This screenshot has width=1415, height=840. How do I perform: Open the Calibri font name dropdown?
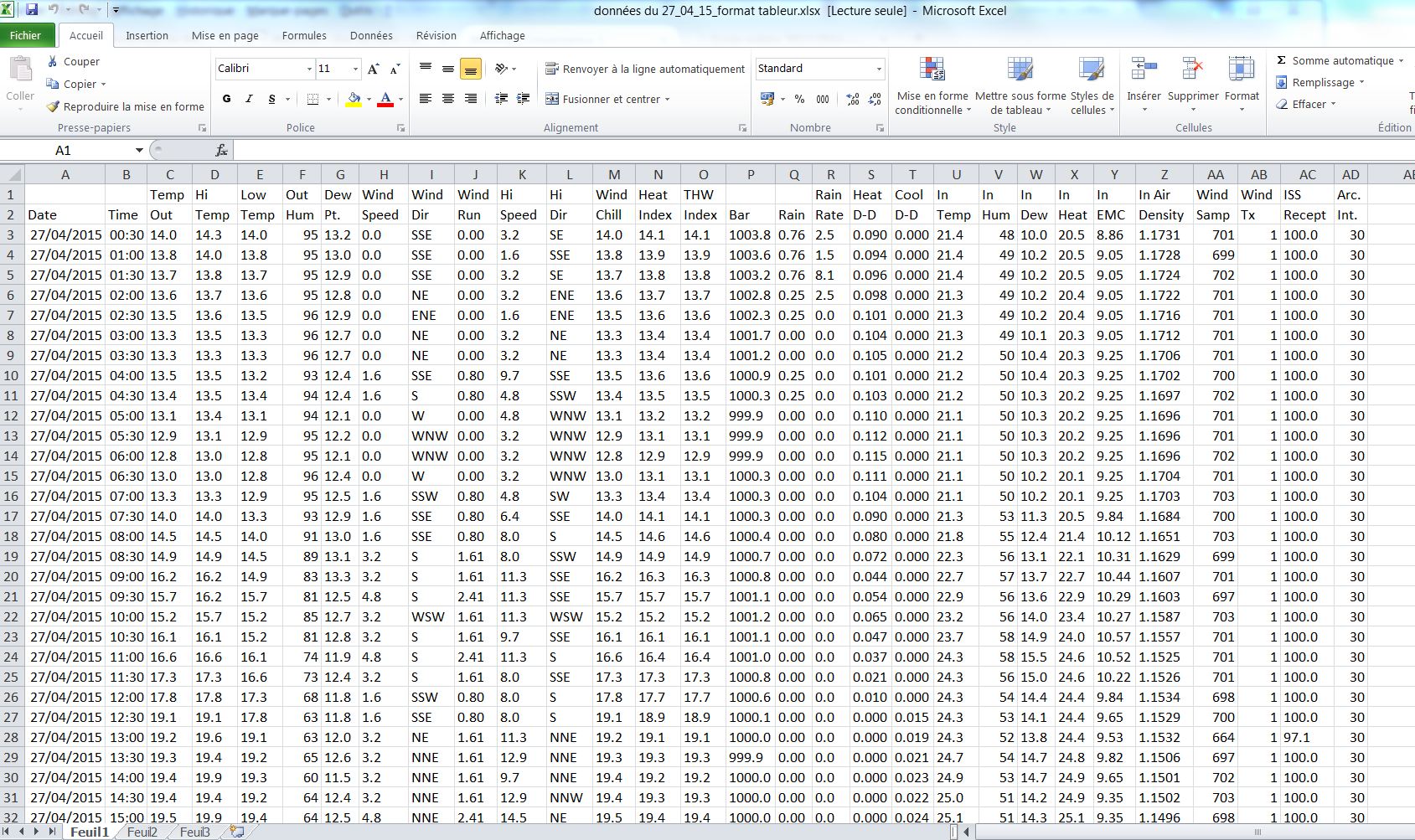pyautogui.click(x=309, y=69)
